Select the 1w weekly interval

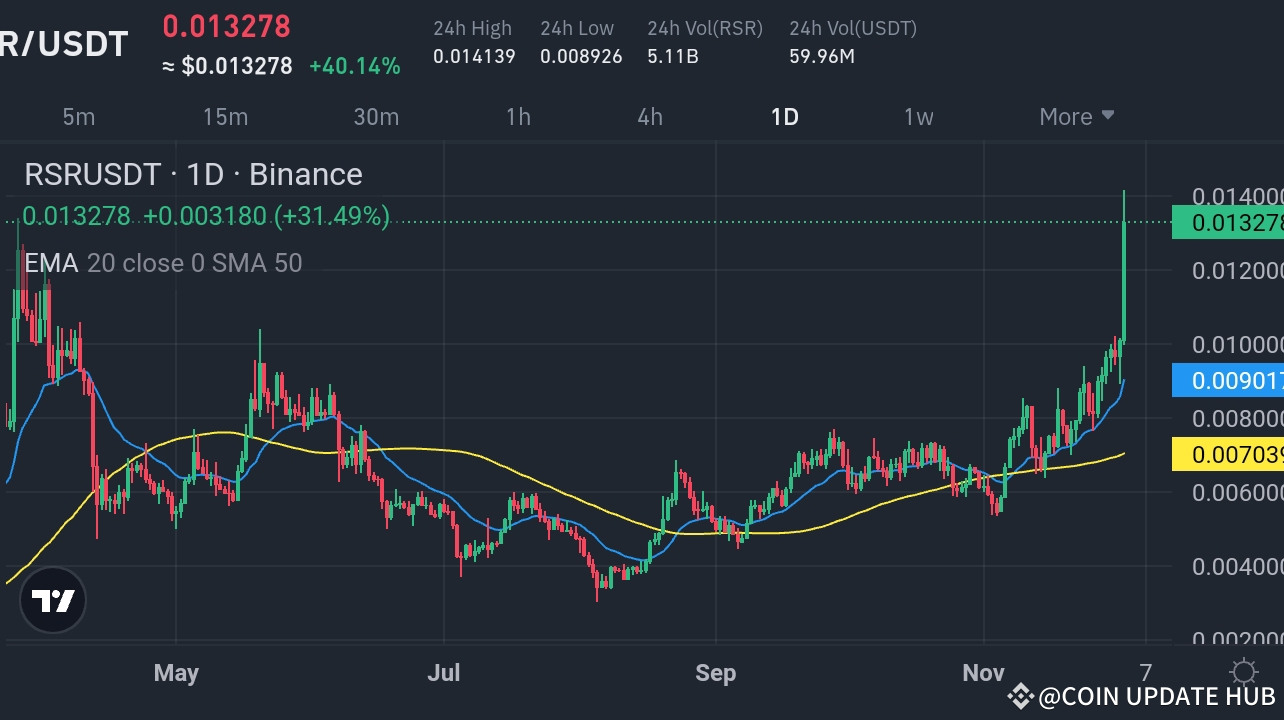click(x=918, y=116)
